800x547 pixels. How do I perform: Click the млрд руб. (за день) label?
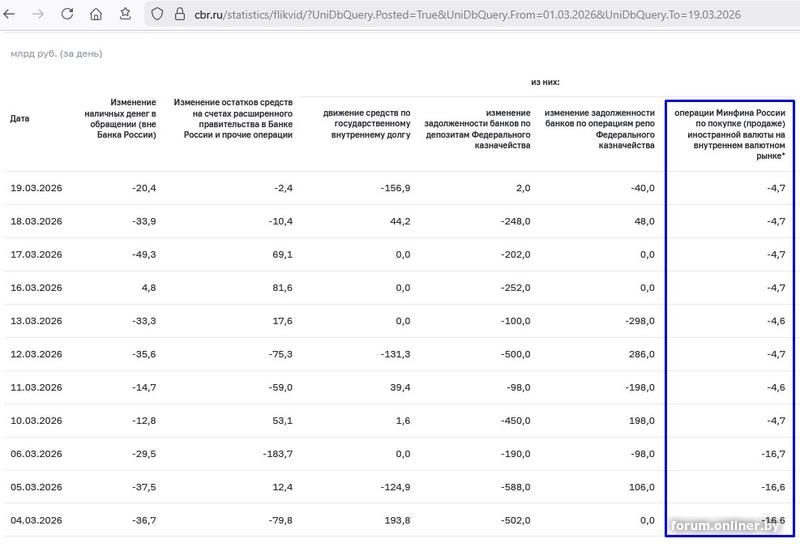click(x=56, y=54)
